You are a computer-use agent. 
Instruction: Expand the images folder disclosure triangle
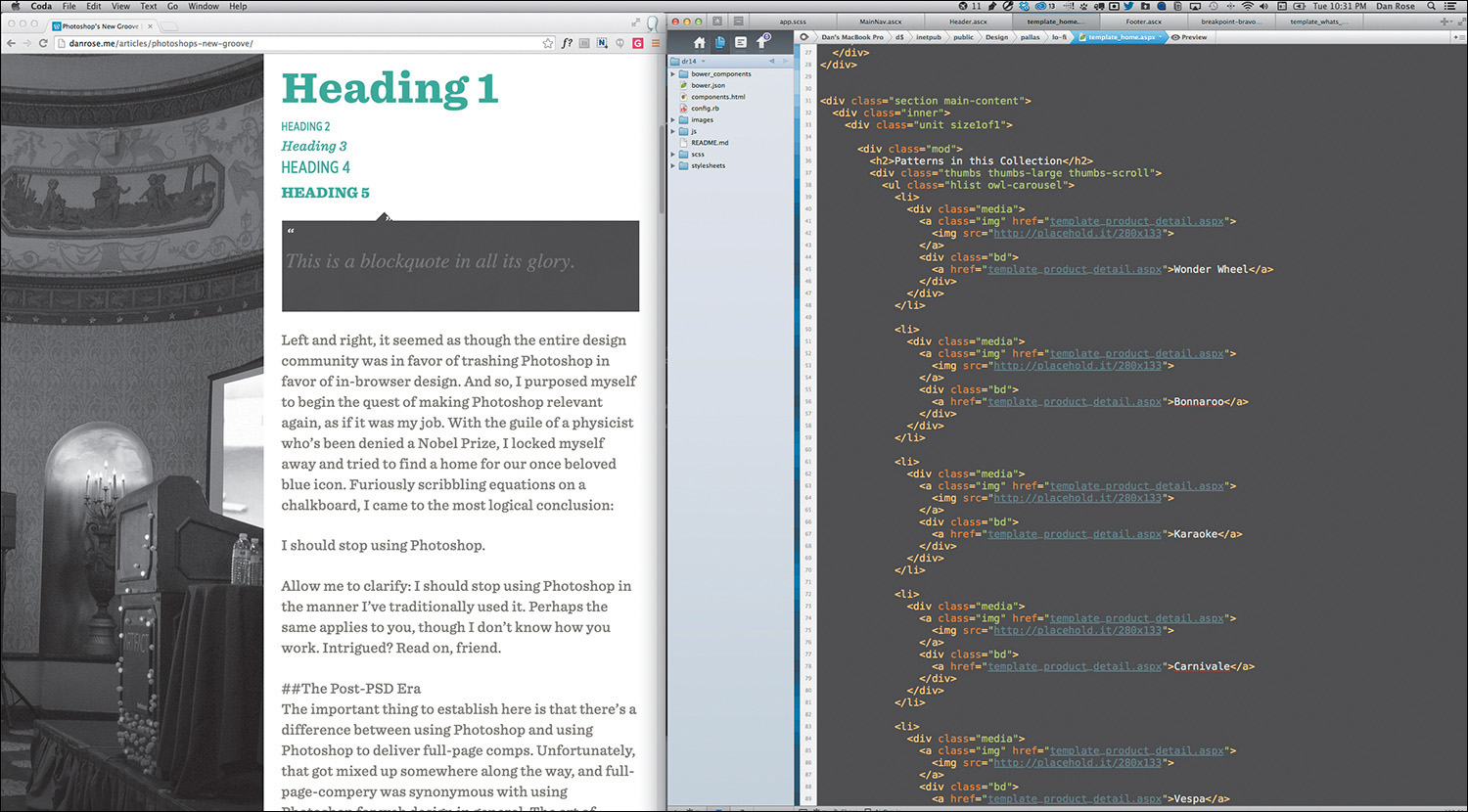pyautogui.click(x=673, y=120)
